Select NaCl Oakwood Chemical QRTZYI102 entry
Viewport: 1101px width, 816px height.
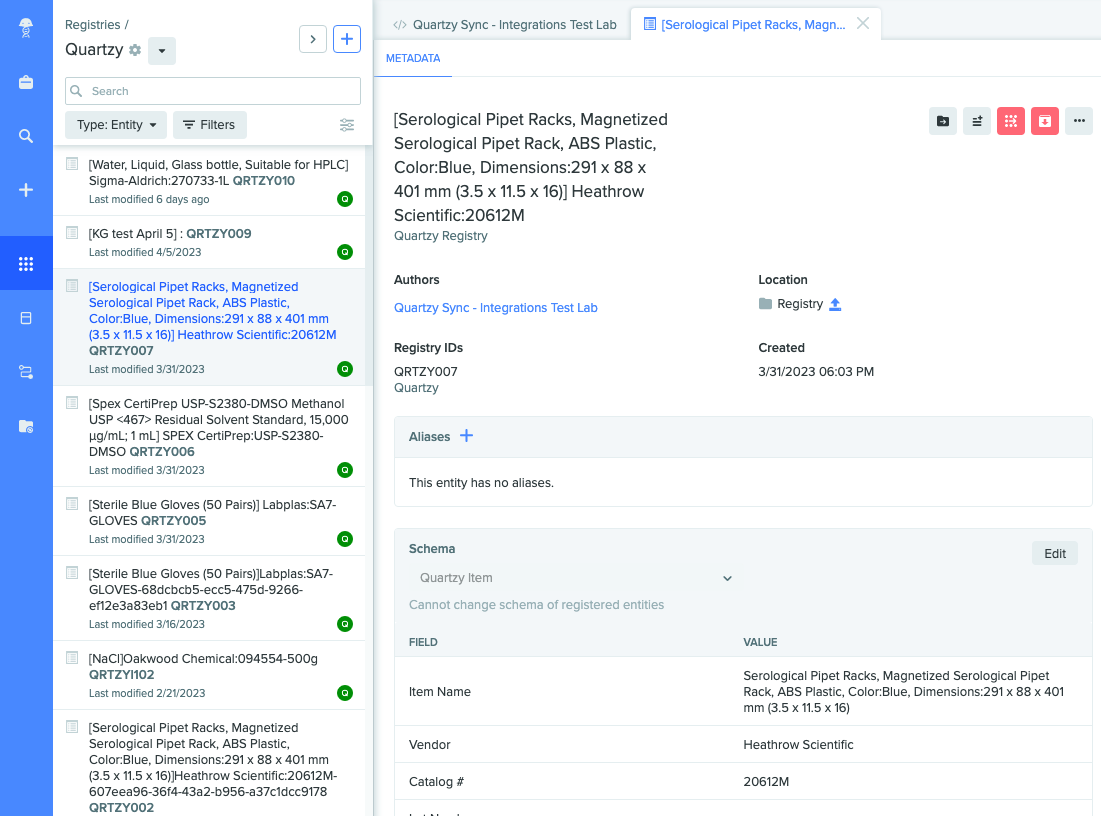point(209,675)
